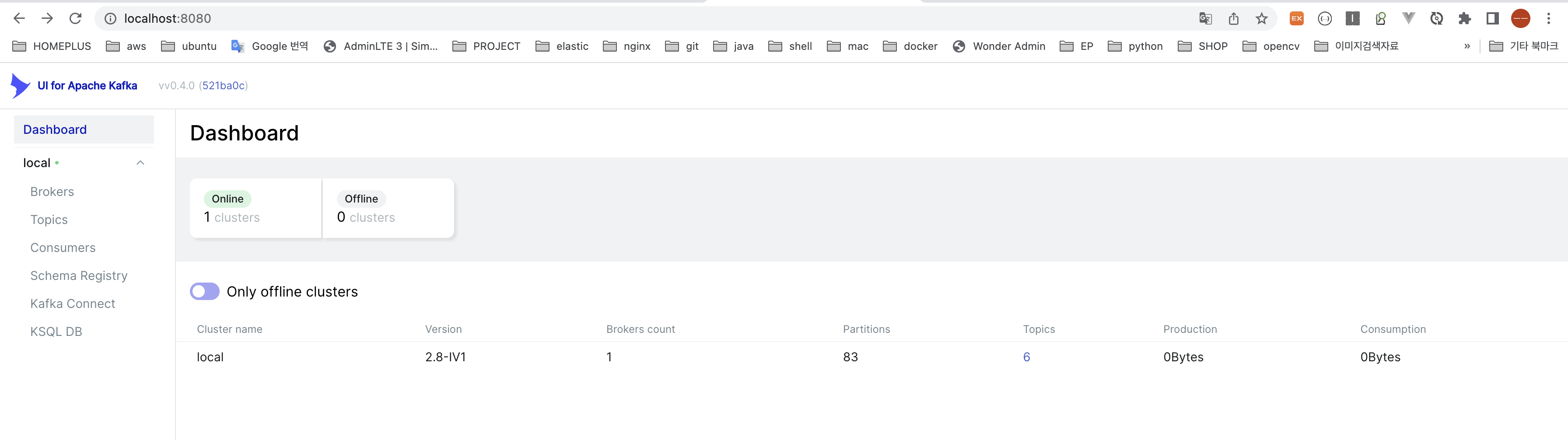Open the extensions puzzle piece icon
Image resolution: width=1568 pixels, height=440 pixels.
[1464, 19]
